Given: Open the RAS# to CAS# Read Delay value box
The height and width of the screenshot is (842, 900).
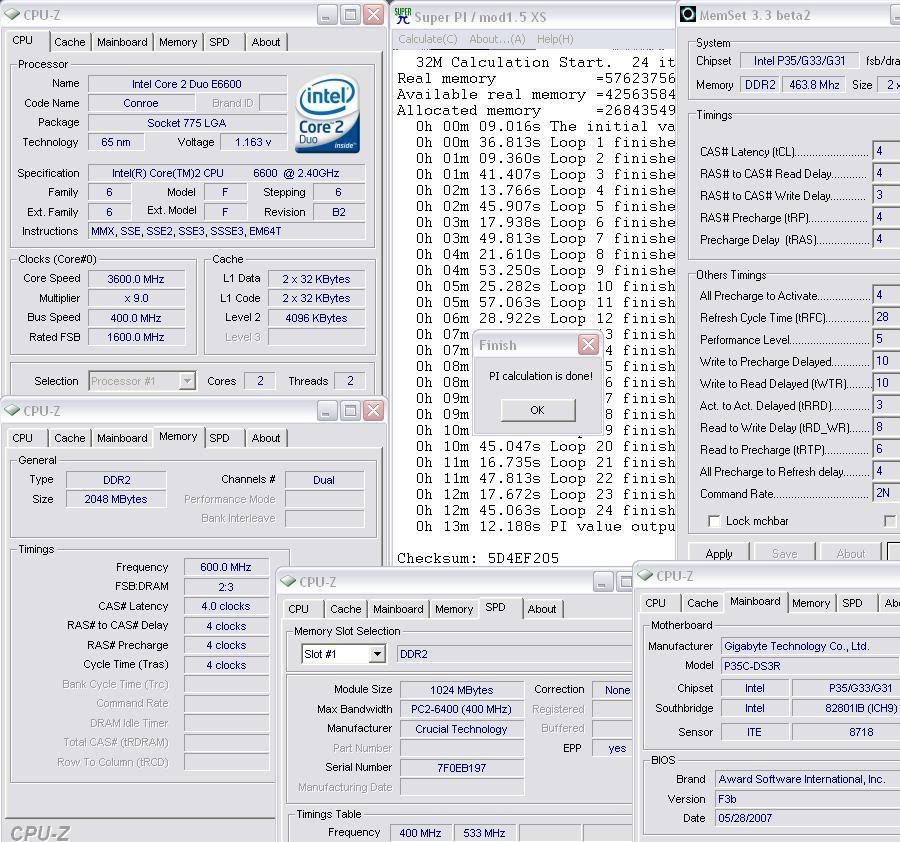Looking at the screenshot, I should pos(886,173).
